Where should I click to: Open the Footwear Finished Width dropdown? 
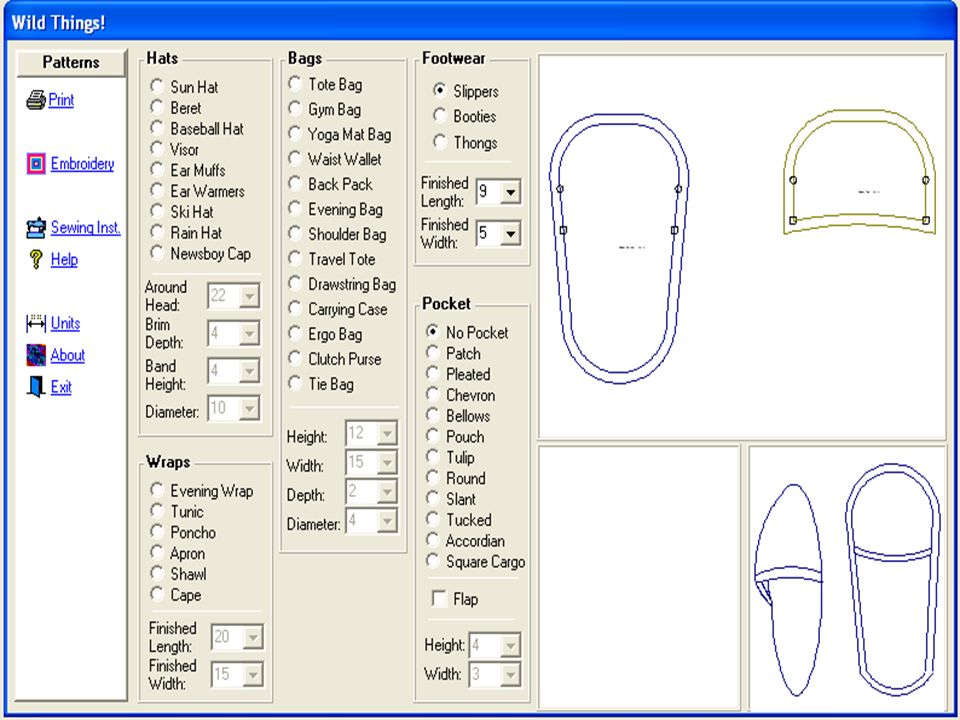coord(510,234)
